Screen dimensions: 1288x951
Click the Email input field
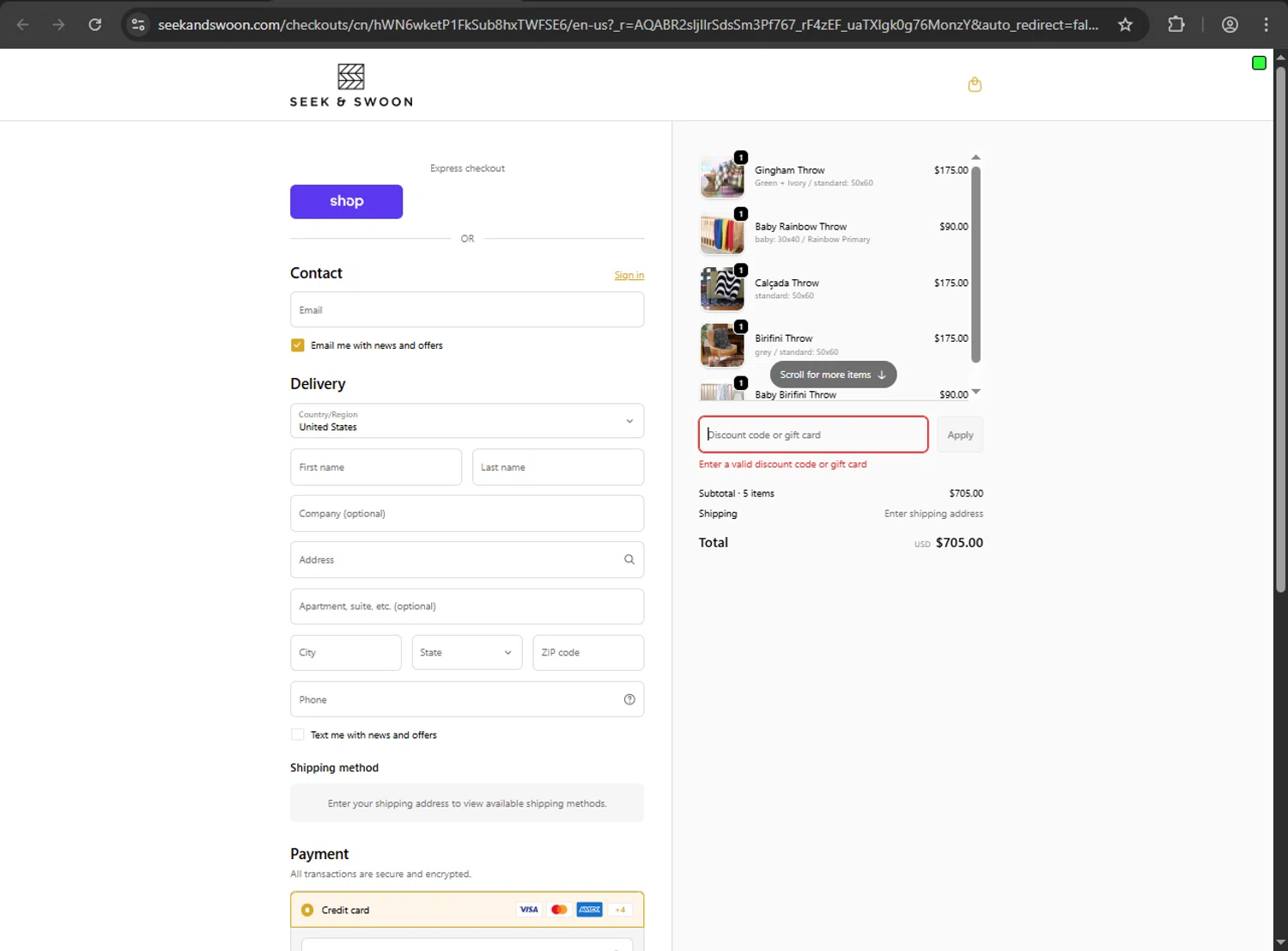467,309
